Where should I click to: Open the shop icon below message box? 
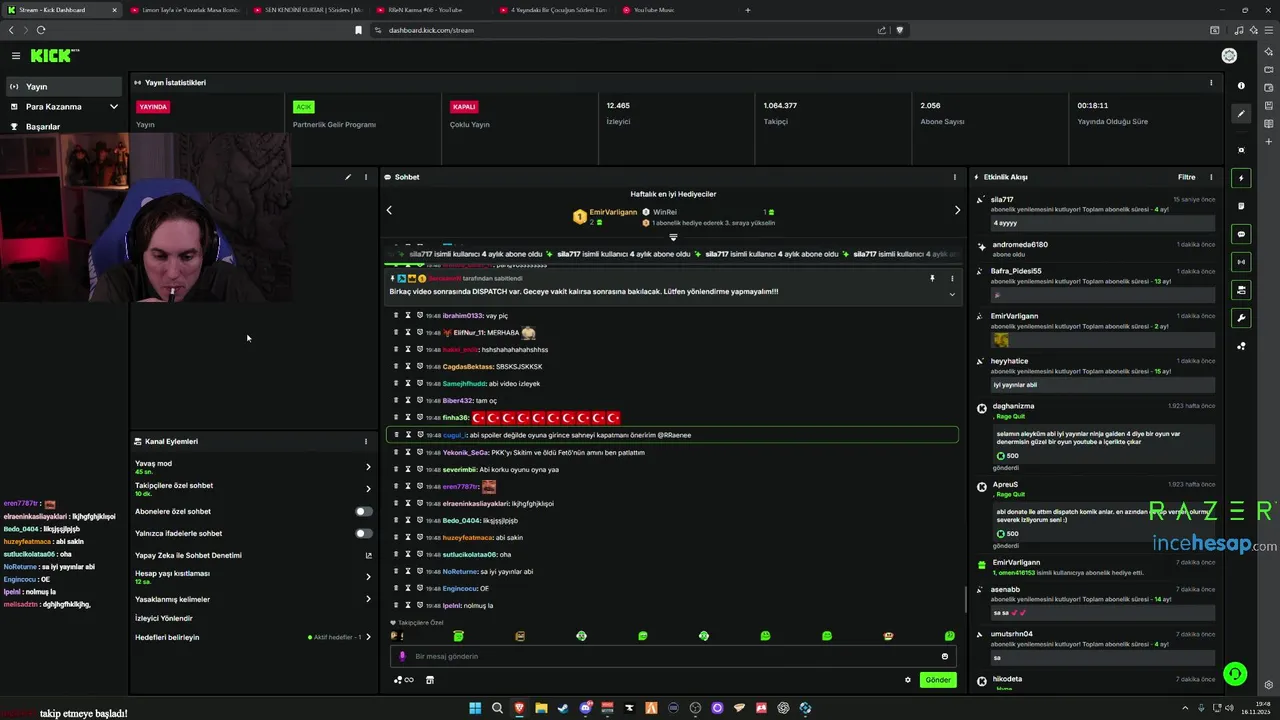point(430,680)
